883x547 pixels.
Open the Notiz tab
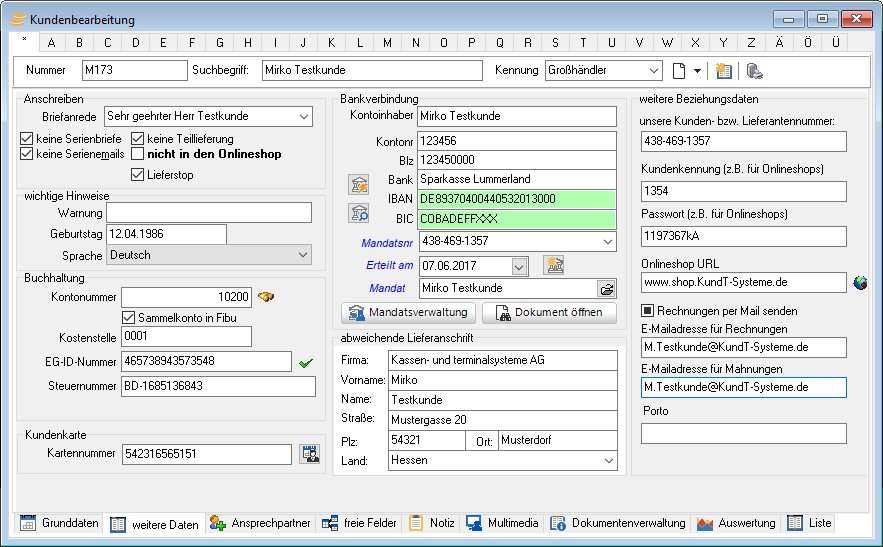(431, 523)
